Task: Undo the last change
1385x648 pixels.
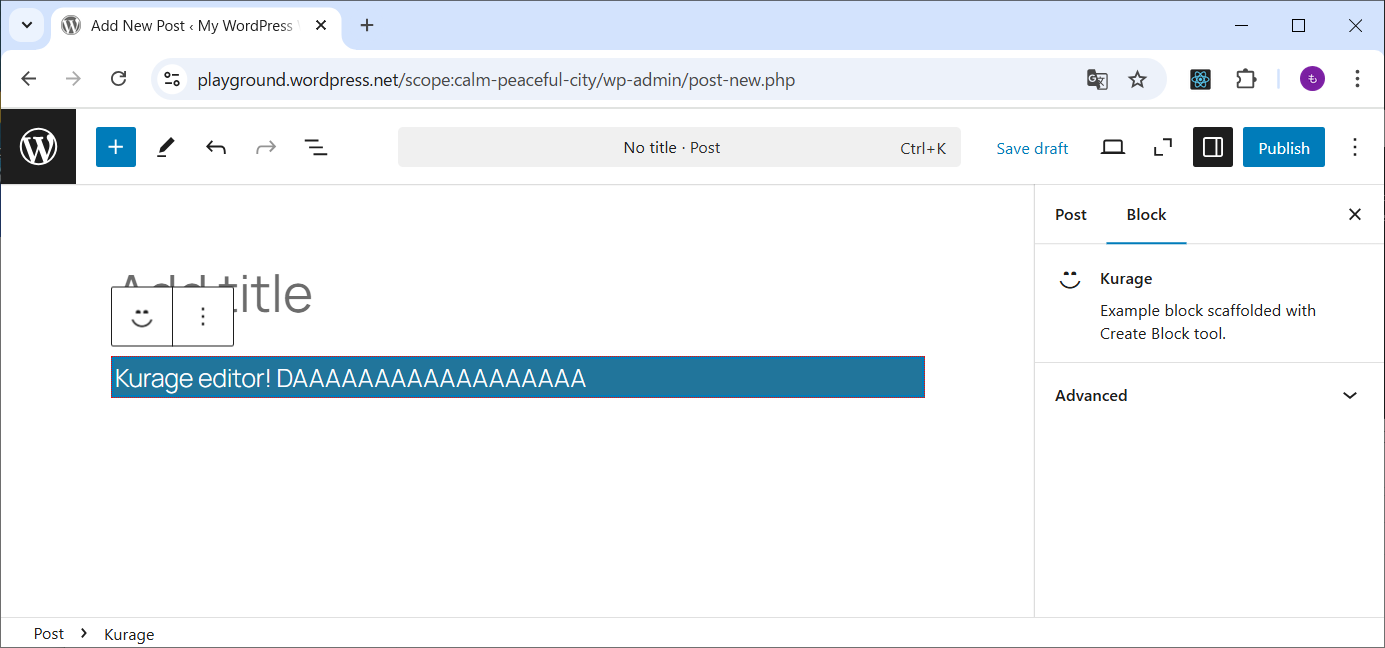Action: [x=216, y=147]
